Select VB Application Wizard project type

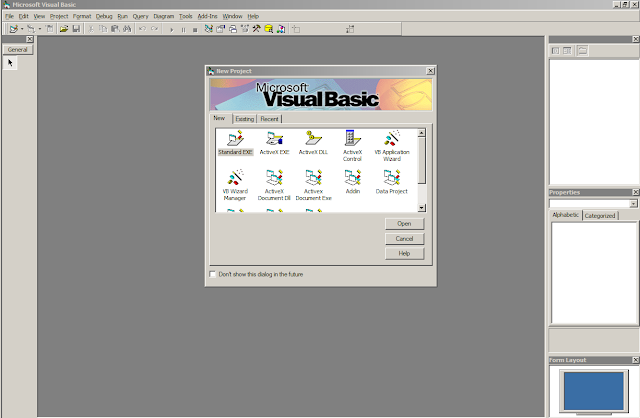[392, 146]
